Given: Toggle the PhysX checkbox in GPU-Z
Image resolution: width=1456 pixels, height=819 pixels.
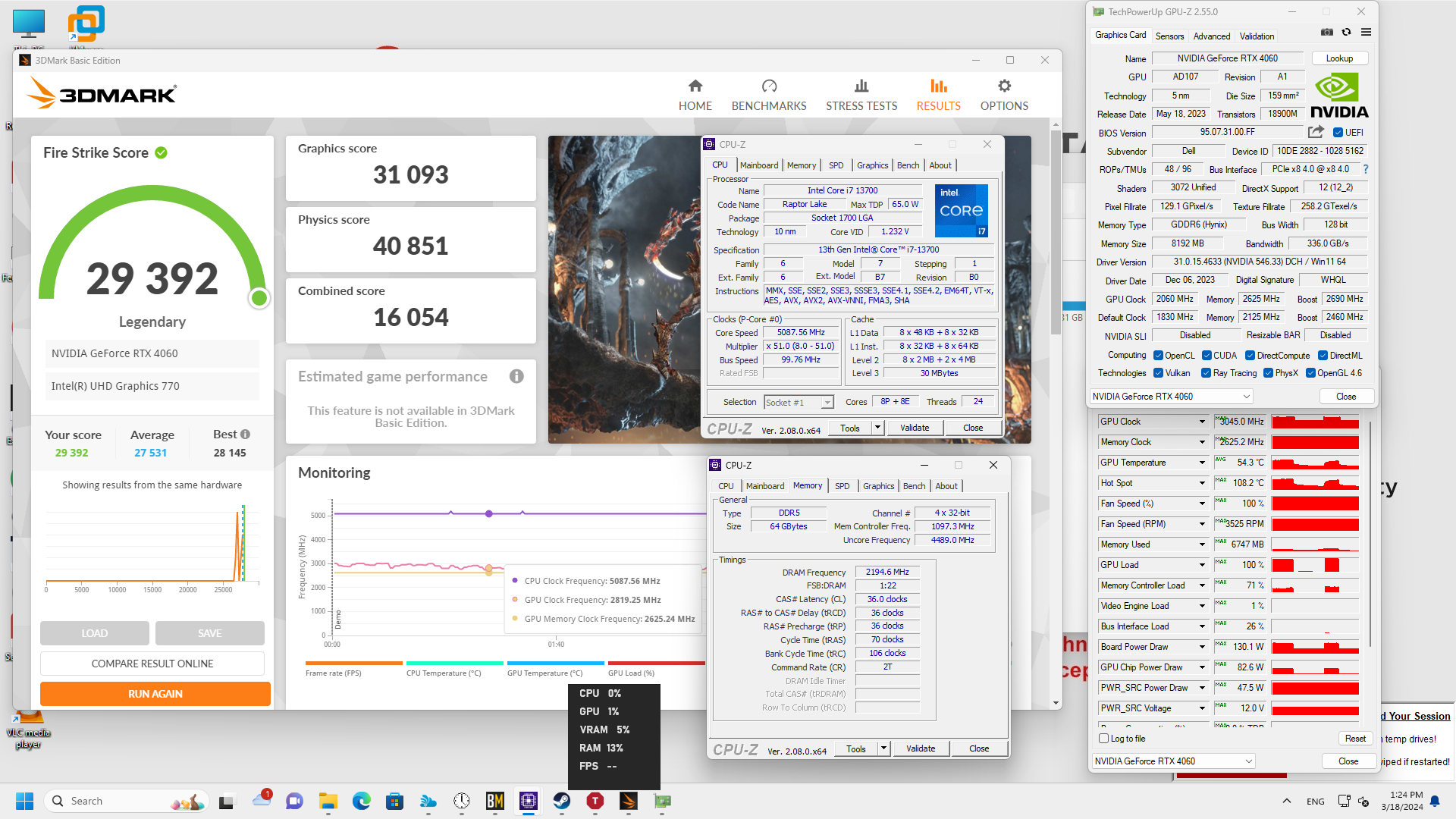Looking at the screenshot, I should 1268,373.
